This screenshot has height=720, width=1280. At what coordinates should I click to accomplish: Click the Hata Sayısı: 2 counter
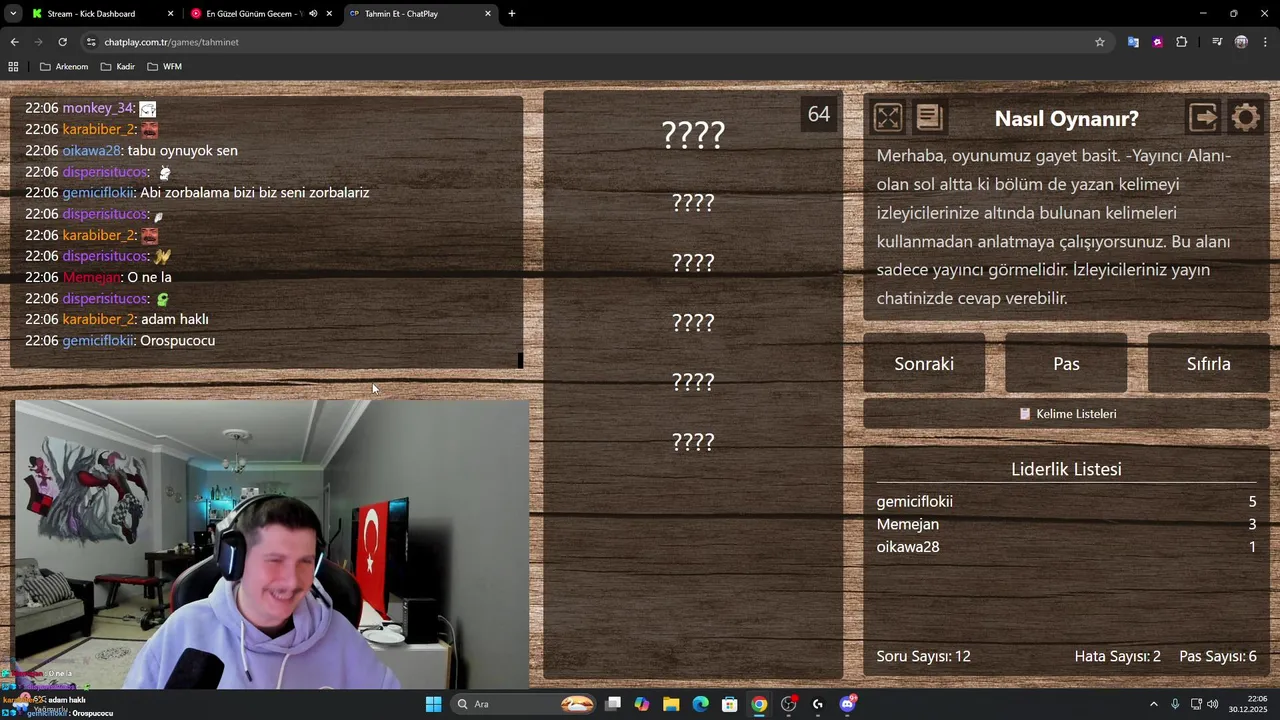pyautogui.click(x=1118, y=657)
